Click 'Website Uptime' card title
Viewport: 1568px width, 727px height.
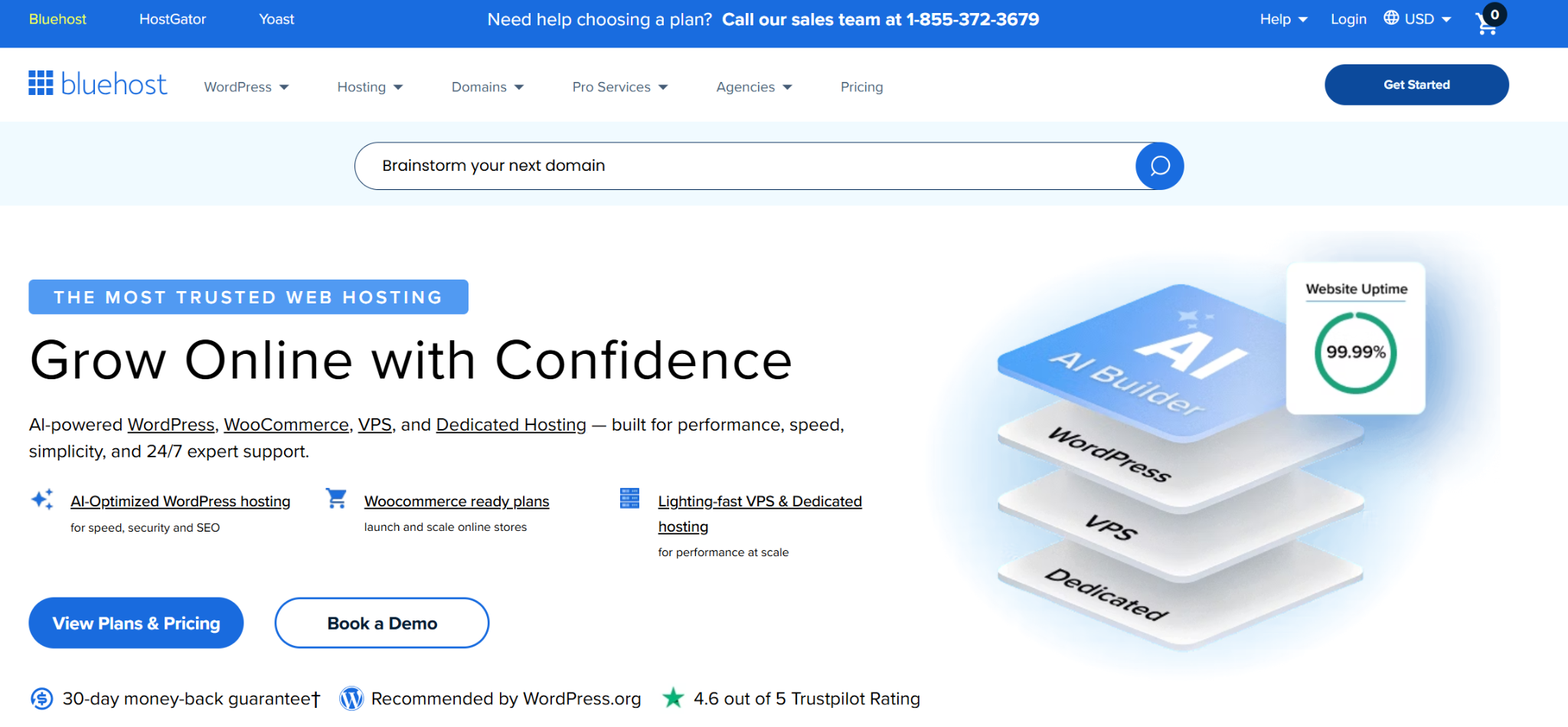pyautogui.click(x=1356, y=289)
